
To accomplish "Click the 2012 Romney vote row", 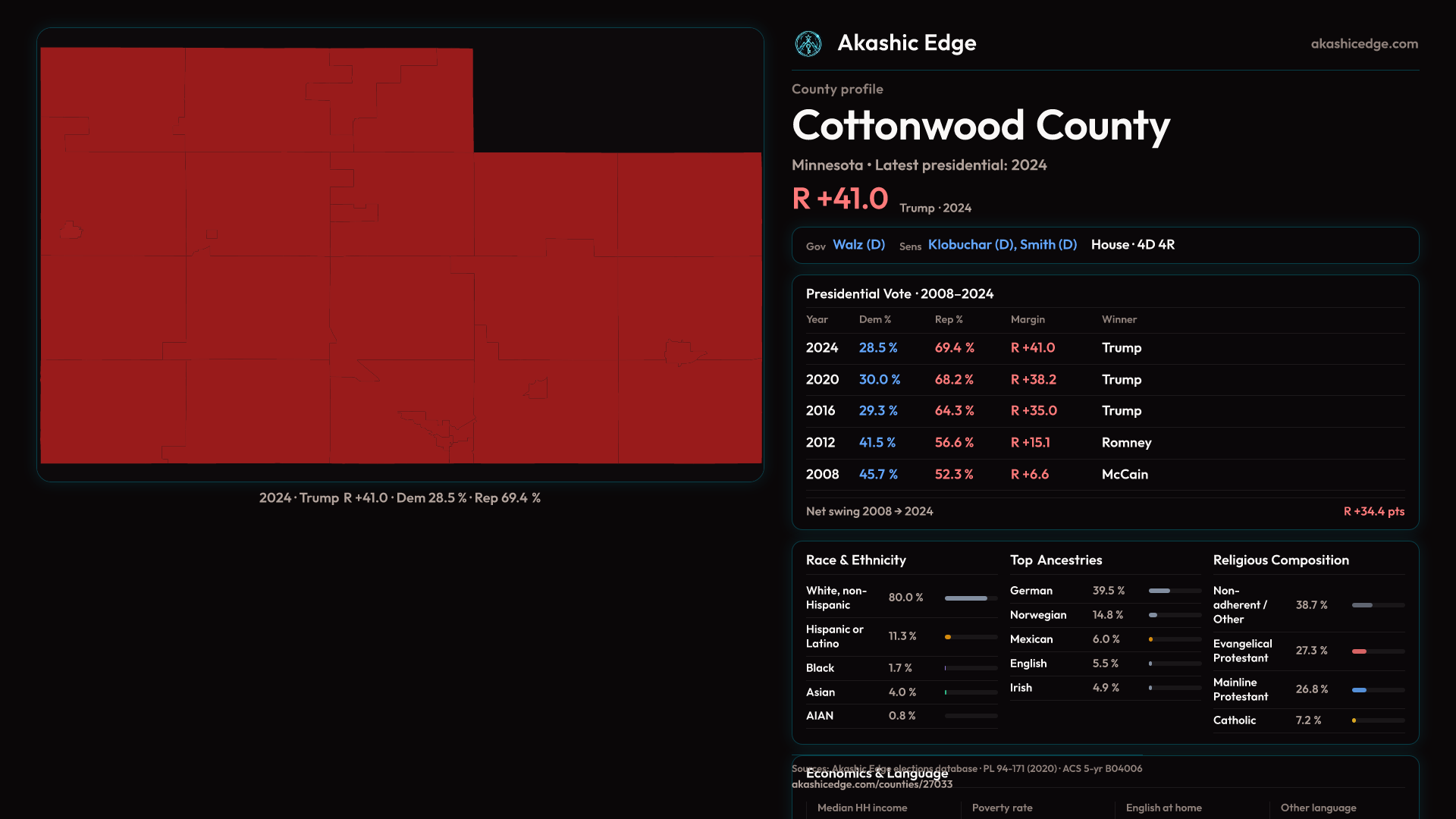I will pos(1104,443).
